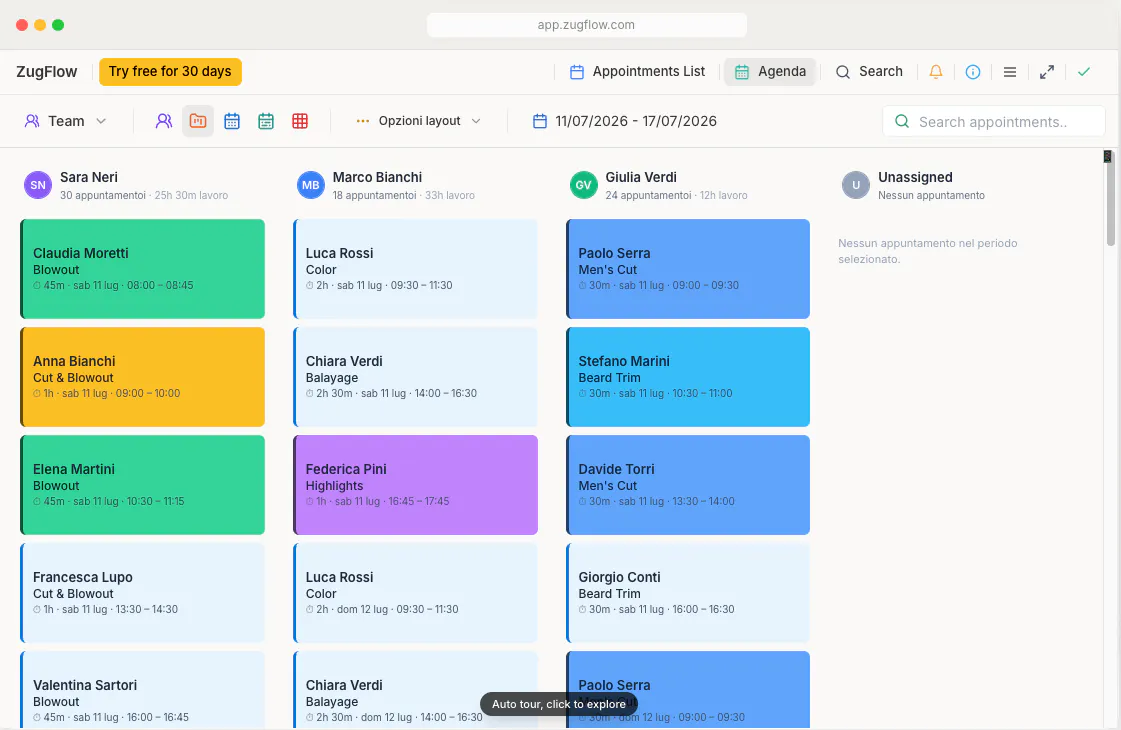The height and width of the screenshot is (730, 1121).
Task: Click Unassigned column header text
Action: point(915,177)
